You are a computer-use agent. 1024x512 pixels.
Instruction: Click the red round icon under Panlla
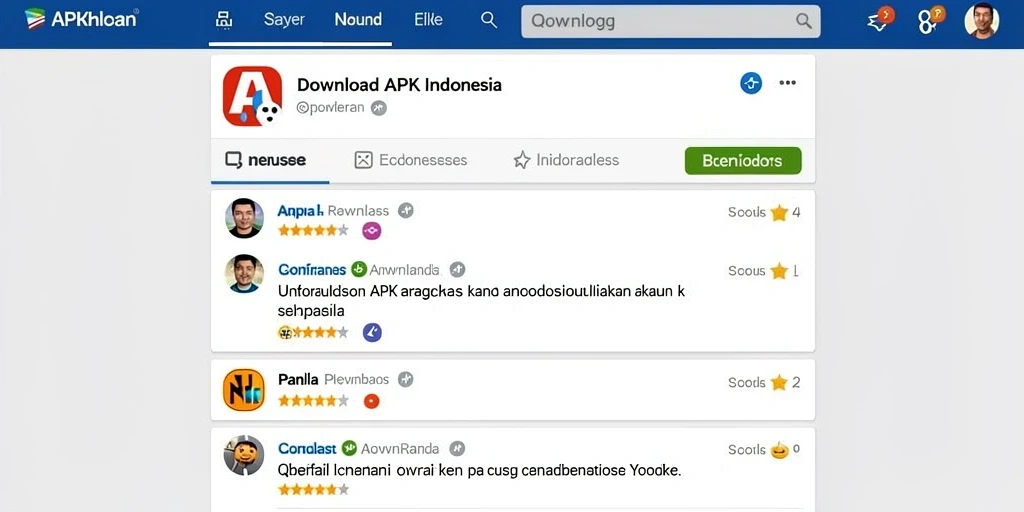372,401
